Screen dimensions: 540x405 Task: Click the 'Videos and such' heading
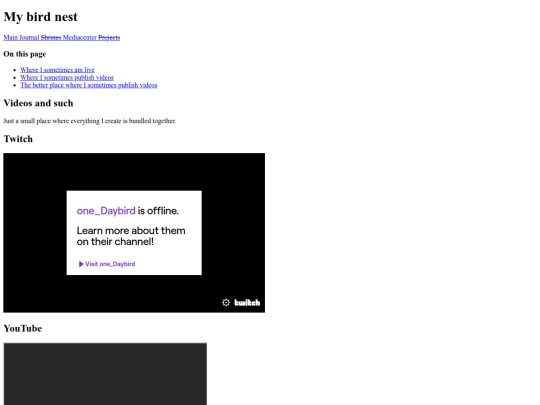[38, 103]
